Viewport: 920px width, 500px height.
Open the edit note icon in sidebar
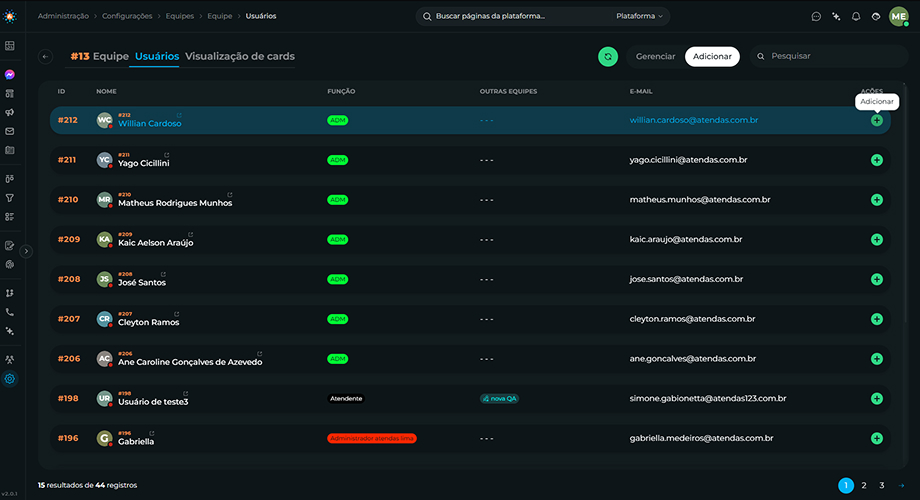[10, 246]
